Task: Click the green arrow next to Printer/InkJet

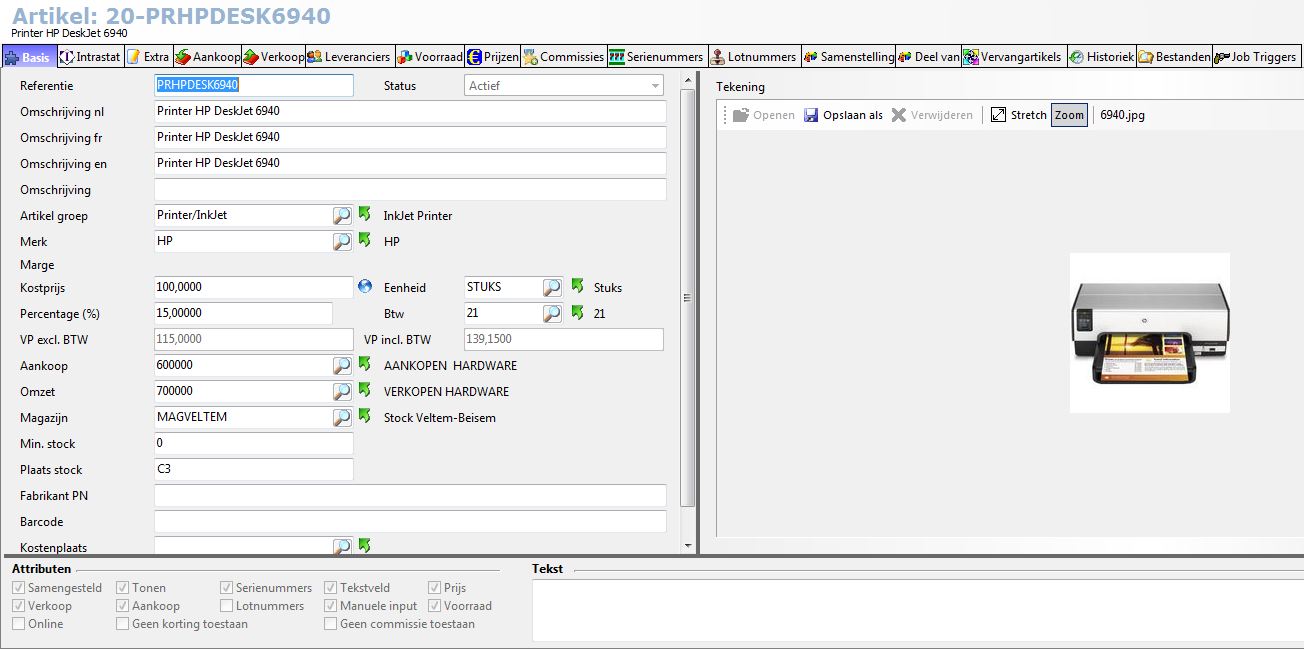Action: [x=365, y=214]
